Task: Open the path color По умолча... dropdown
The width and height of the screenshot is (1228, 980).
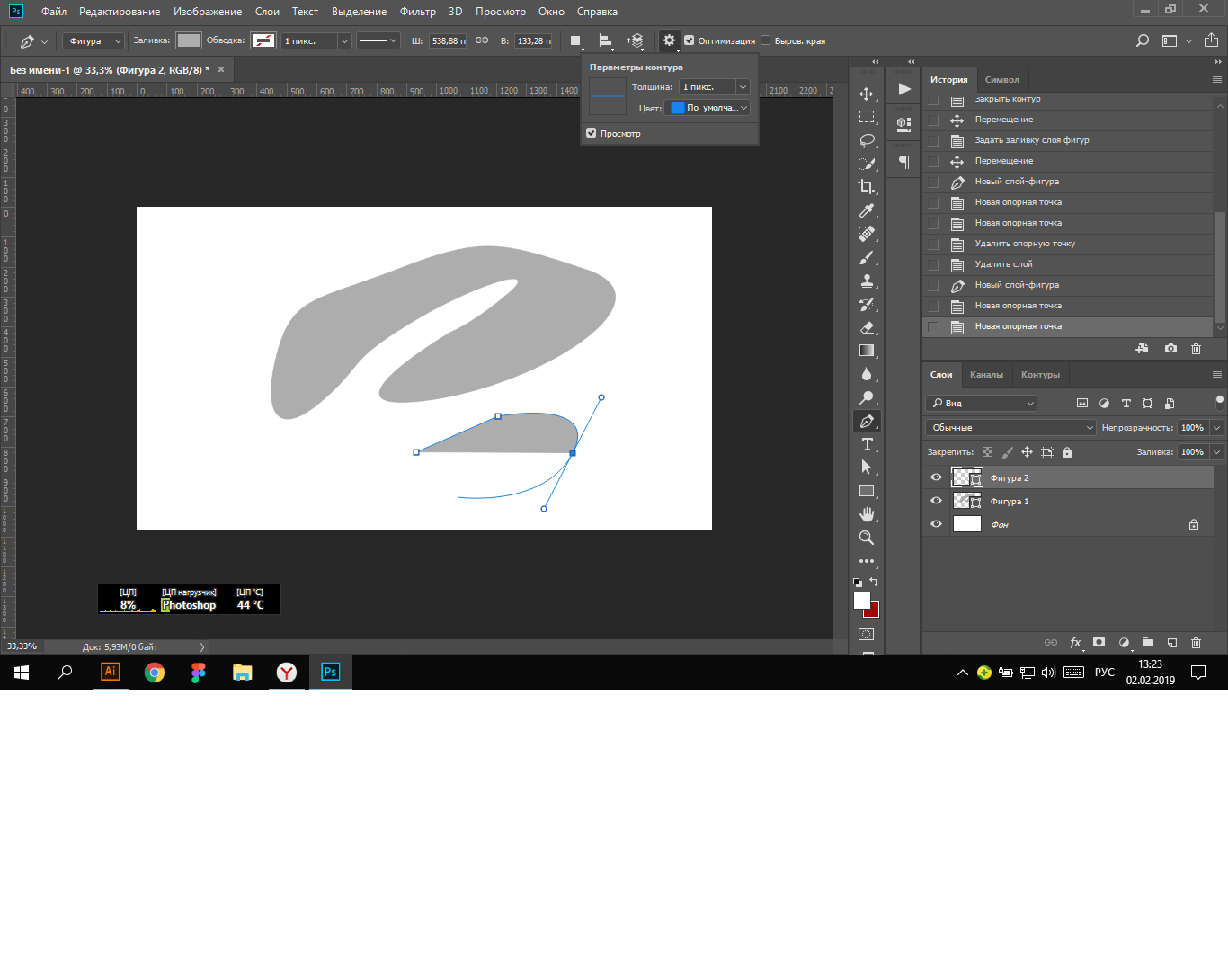Action: click(x=707, y=108)
